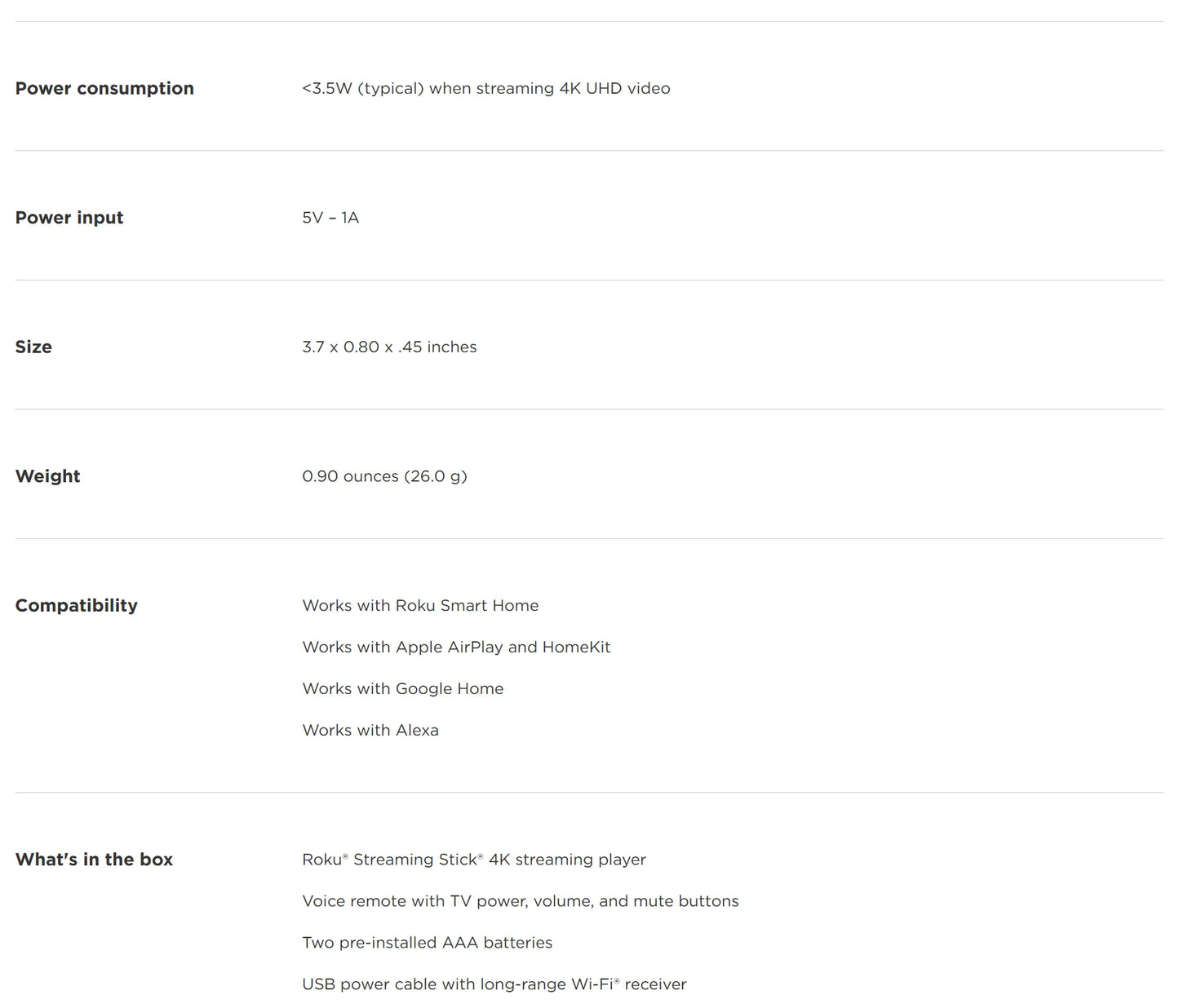Click the Power consumption heading

(x=104, y=88)
